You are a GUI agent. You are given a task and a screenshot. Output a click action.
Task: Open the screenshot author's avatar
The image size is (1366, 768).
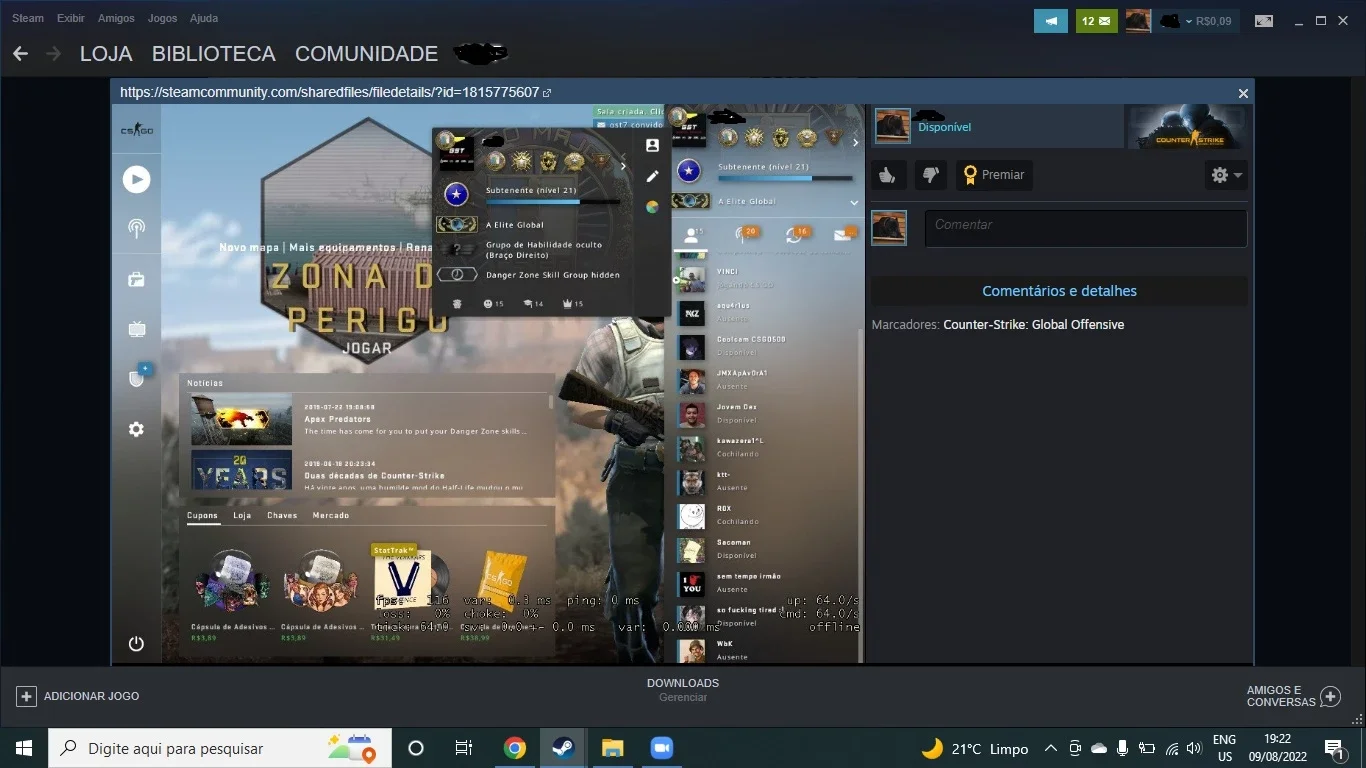[893, 126]
